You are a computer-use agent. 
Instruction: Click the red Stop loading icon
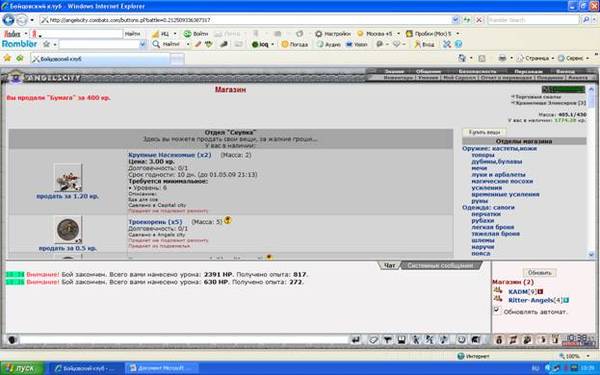[x=479, y=20]
